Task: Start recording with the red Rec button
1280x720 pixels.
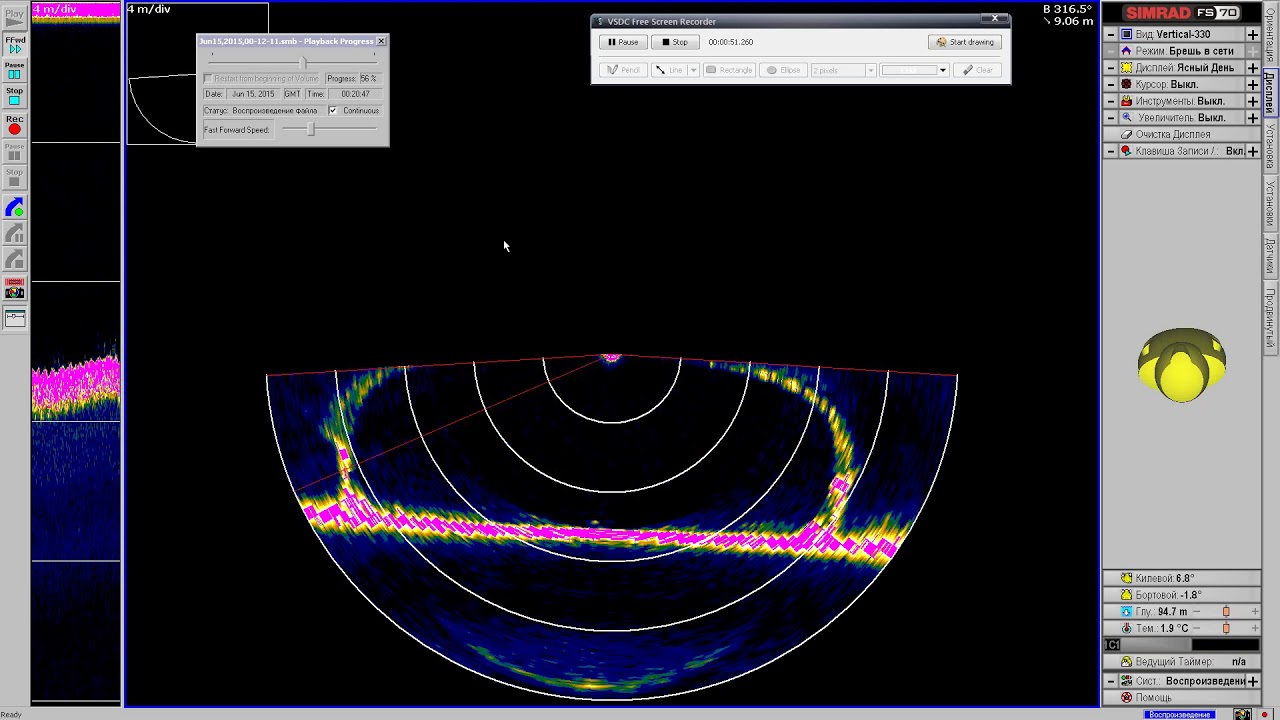Action: pyautogui.click(x=15, y=125)
